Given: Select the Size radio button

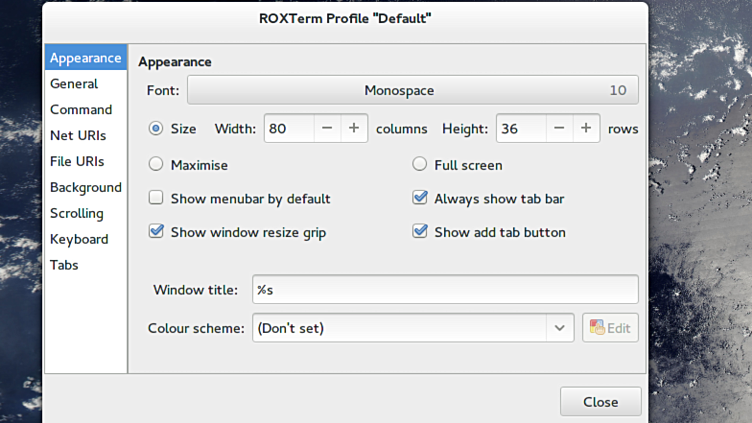Looking at the screenshot, I should 156,129.
